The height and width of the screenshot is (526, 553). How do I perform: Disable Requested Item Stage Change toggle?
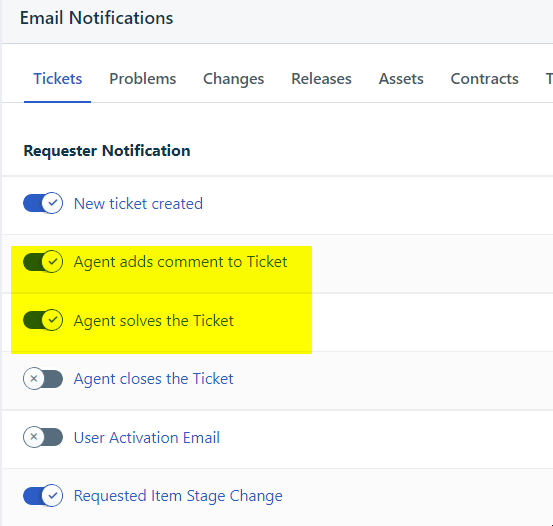pyautogui.click(x=43, y=495)
